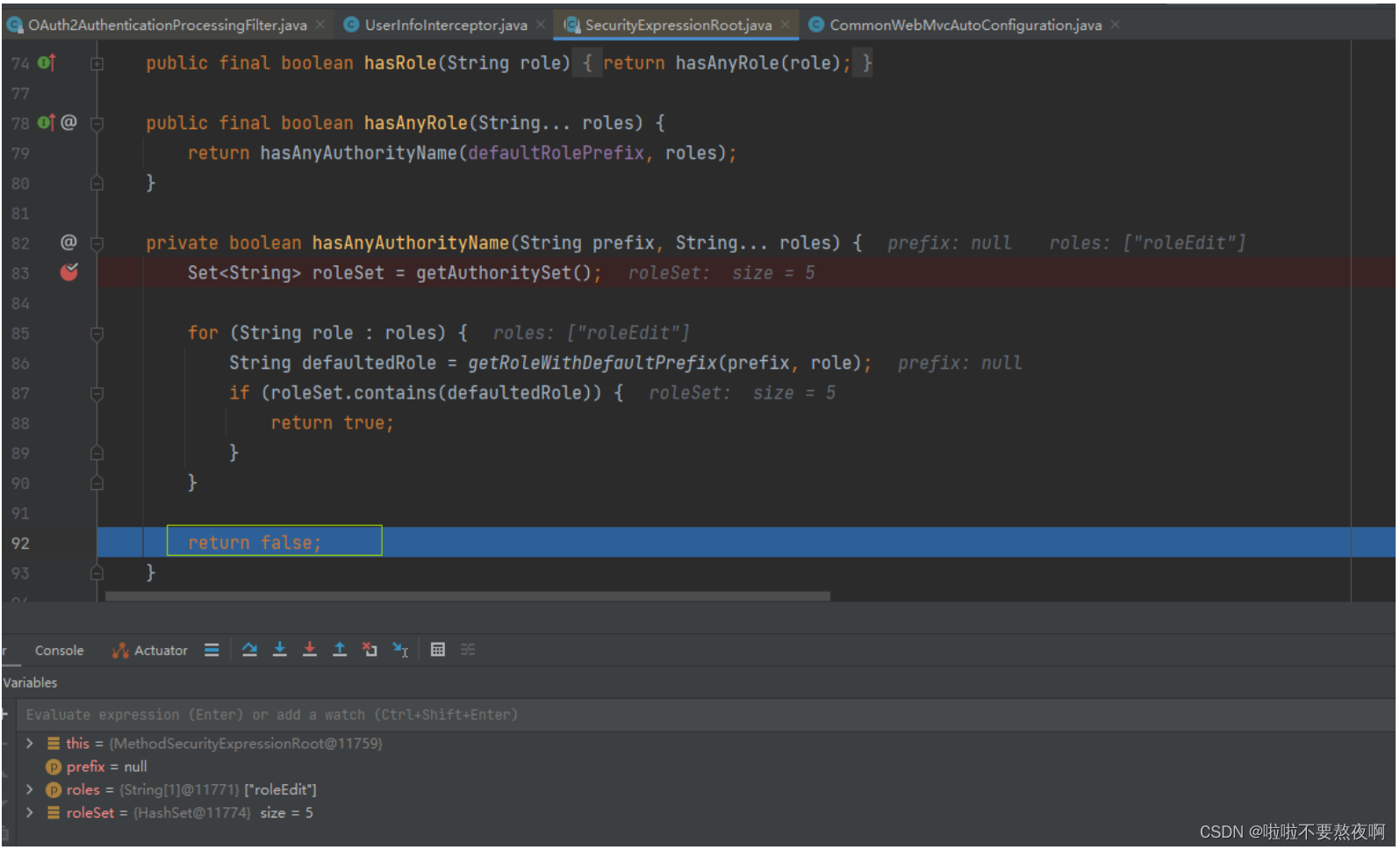
Task: Click the Drop Frame icon
Action: (370, 650)
